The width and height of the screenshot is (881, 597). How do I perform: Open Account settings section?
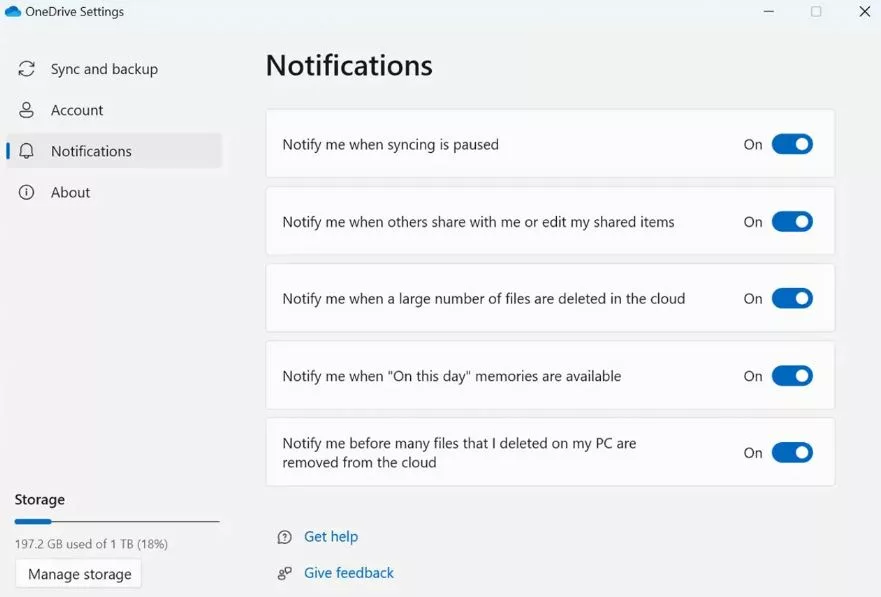114,110
